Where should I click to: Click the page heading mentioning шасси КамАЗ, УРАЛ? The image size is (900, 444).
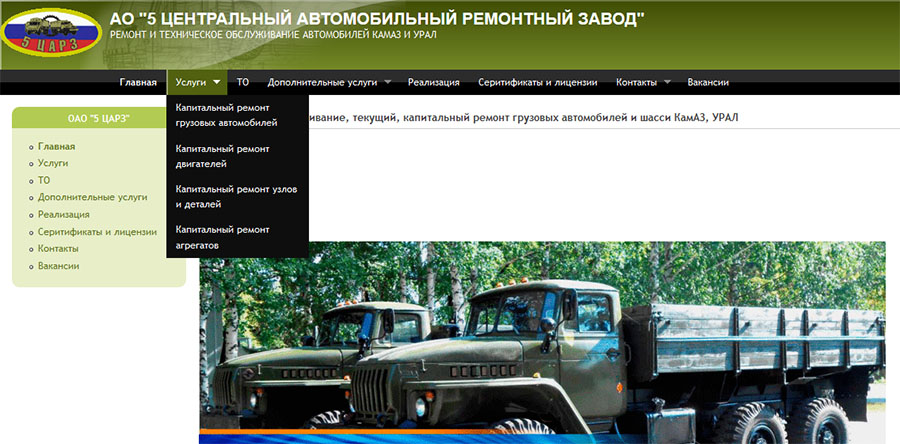pos(523,118)
